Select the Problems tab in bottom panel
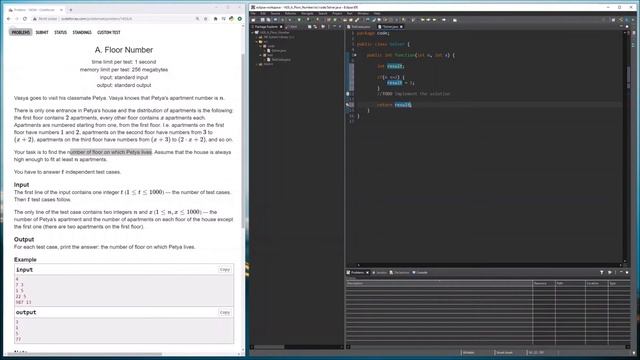The height and width of the screenshot is (360, 640). click(358, 272)
